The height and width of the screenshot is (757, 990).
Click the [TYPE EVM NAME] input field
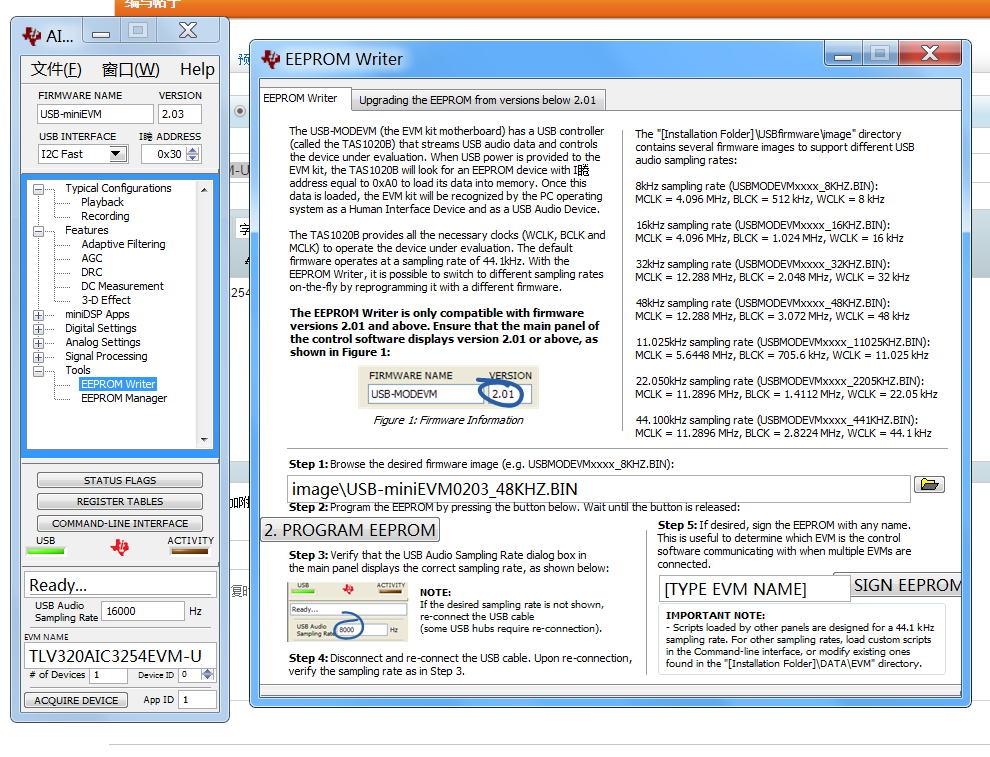pyautogui.click(x=754, y=589)
